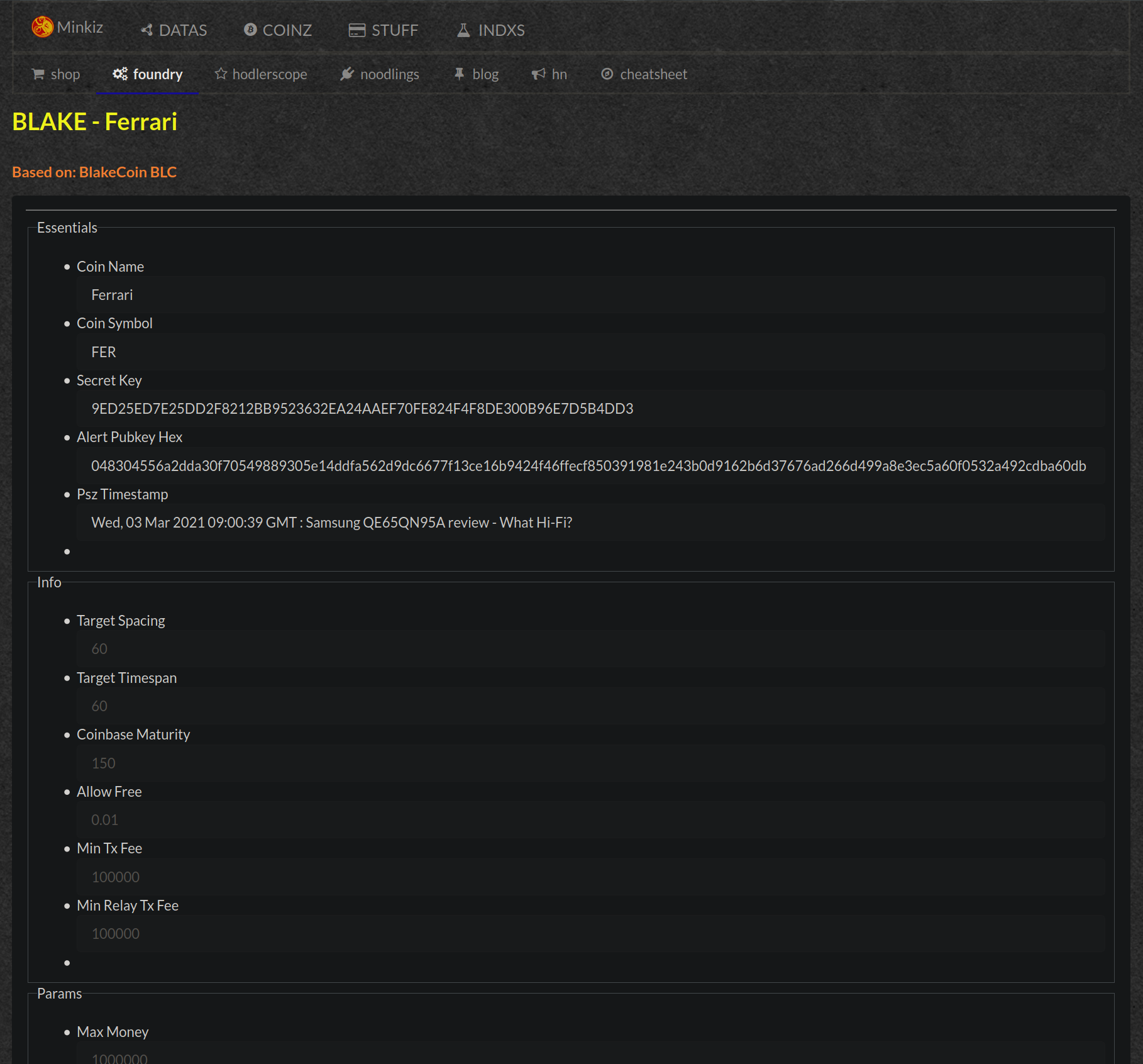1143x1064 pixels.
Task: Click into the Alert Pubkey Hex field
Action: [x=590, y=466]
